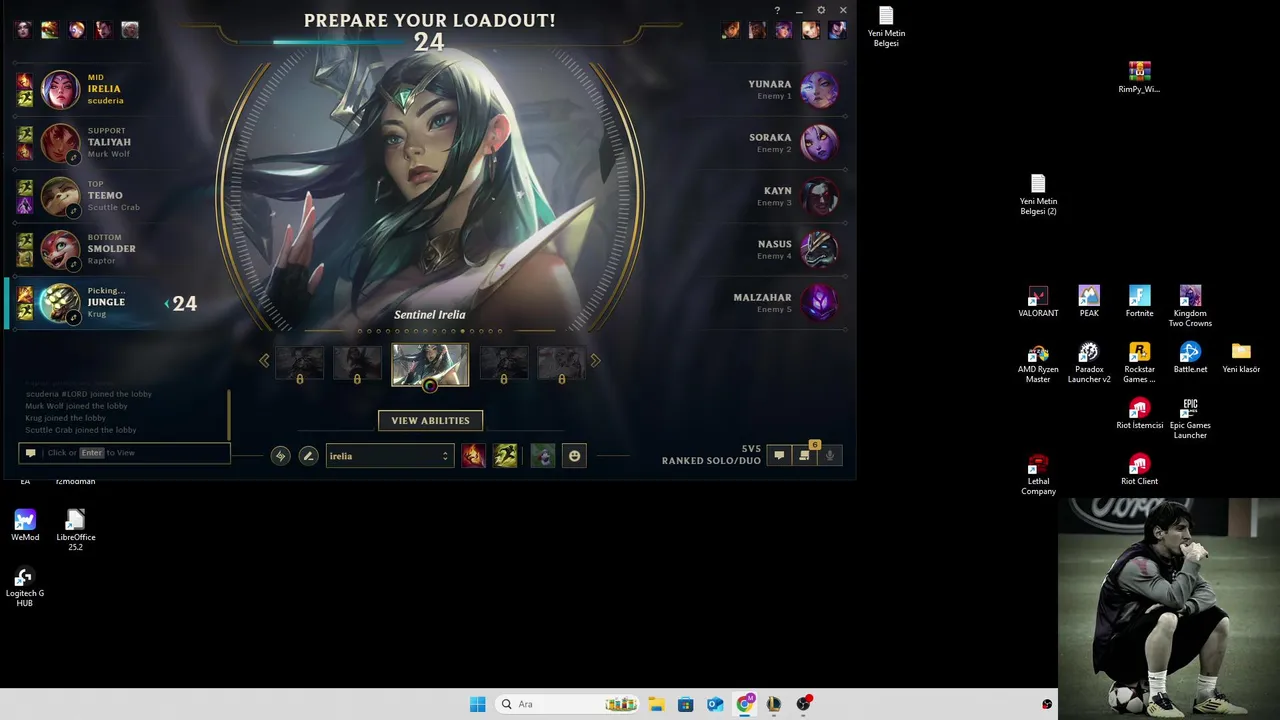Click the View Abilities button
The width and height of the screenshot is (1280, 720).
(x=430, y=420)
